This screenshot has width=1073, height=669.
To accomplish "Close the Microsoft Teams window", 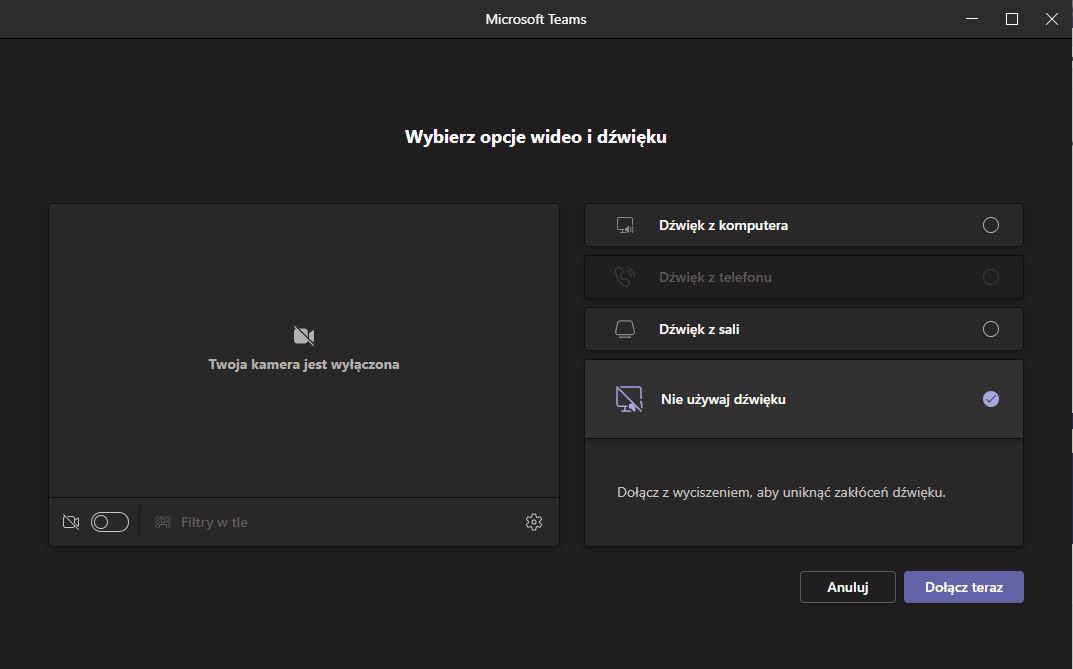I will (1052, 19).
